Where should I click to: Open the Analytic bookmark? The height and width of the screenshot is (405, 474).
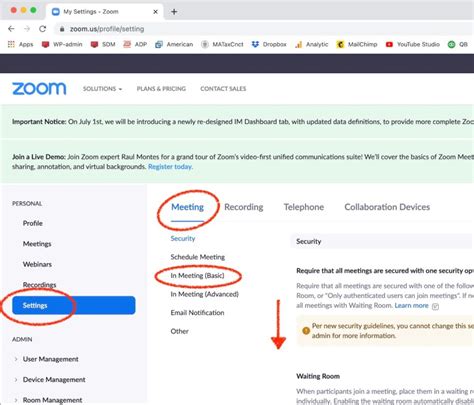312,44
